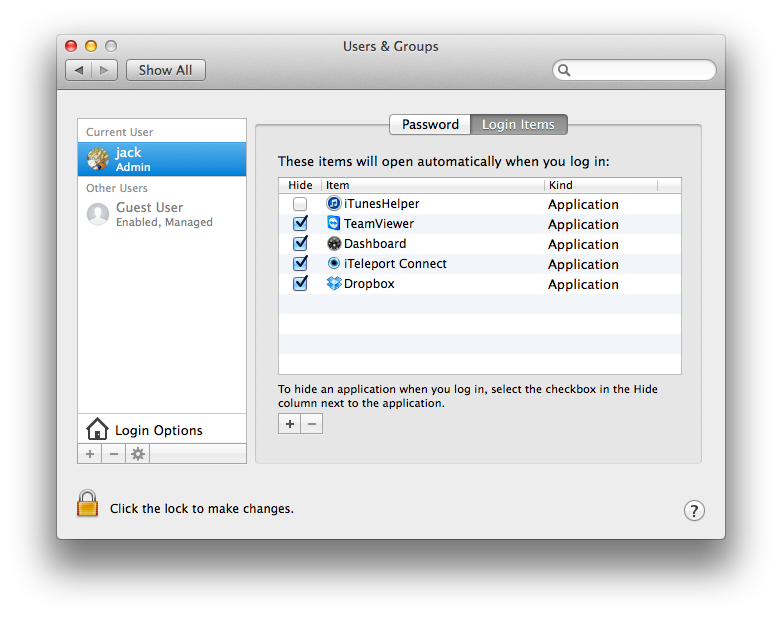Click the magnifying glass search icon
782x618 pixels.
pyautogui.click(x=564, y=70)
